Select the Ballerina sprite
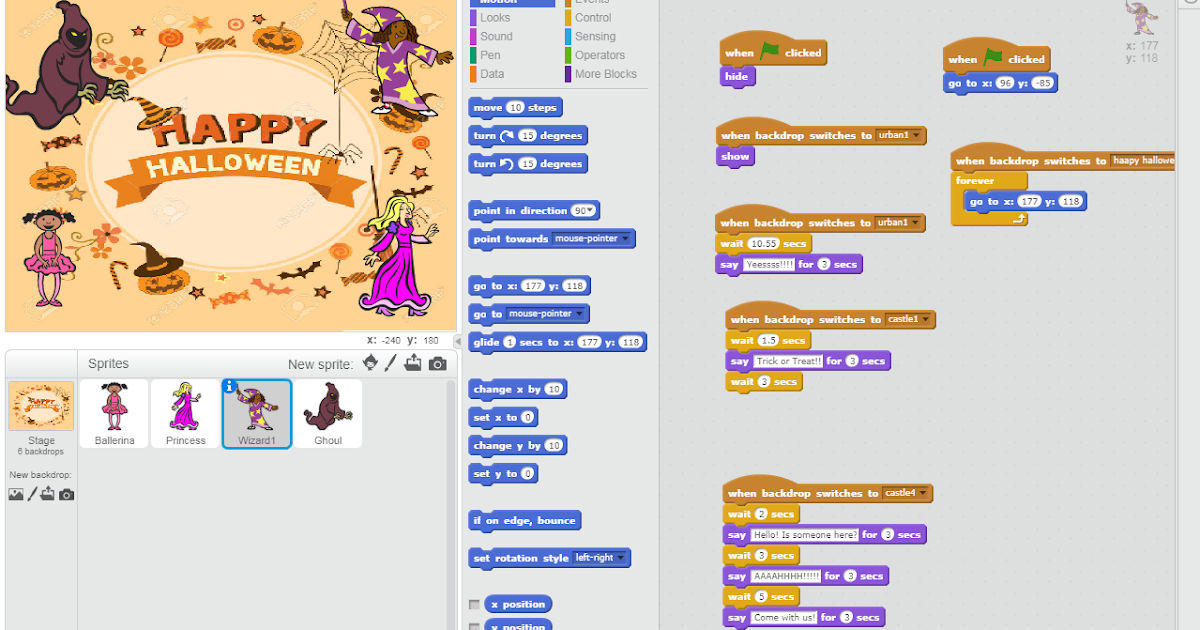The image size is (1200, 630). pos(114,413)
